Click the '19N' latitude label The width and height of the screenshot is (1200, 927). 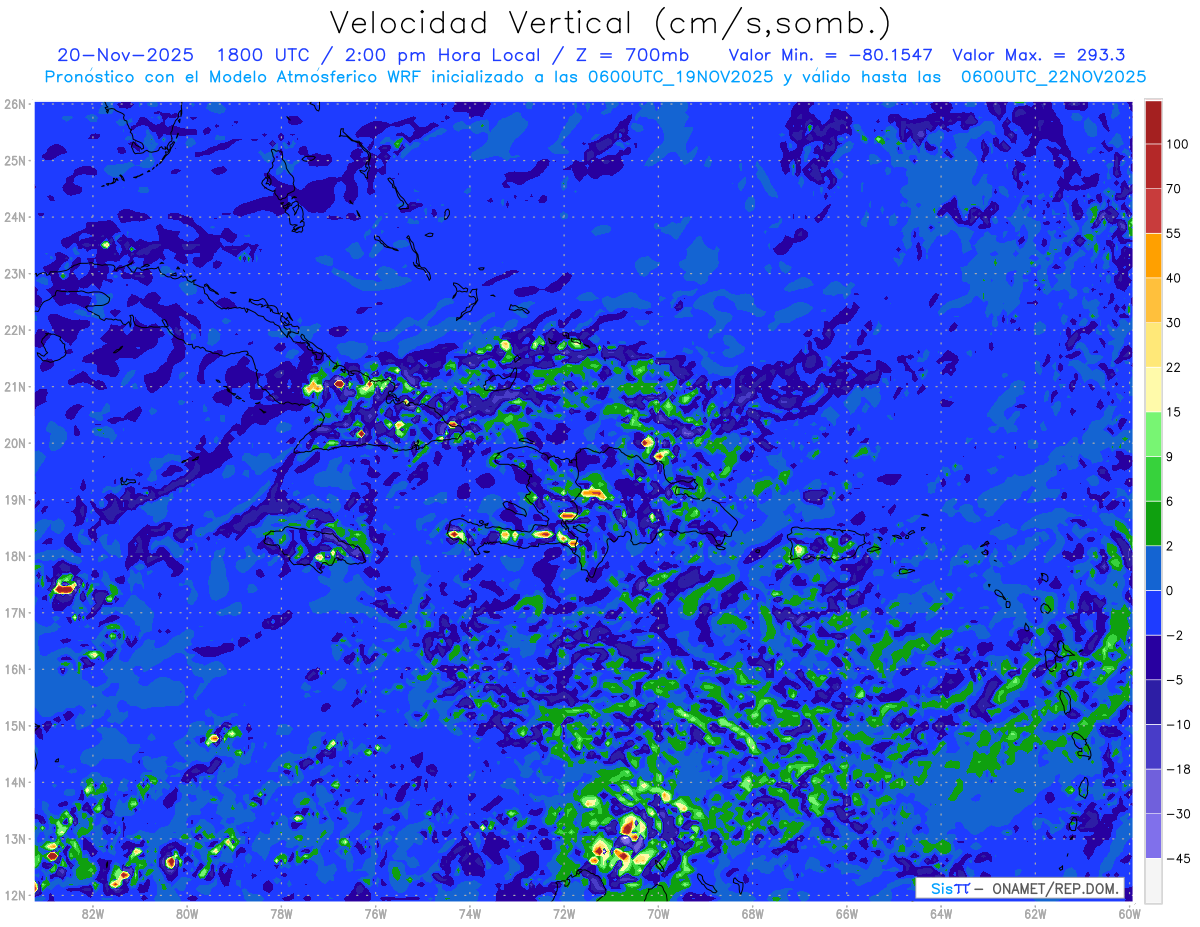click(14, 500)
